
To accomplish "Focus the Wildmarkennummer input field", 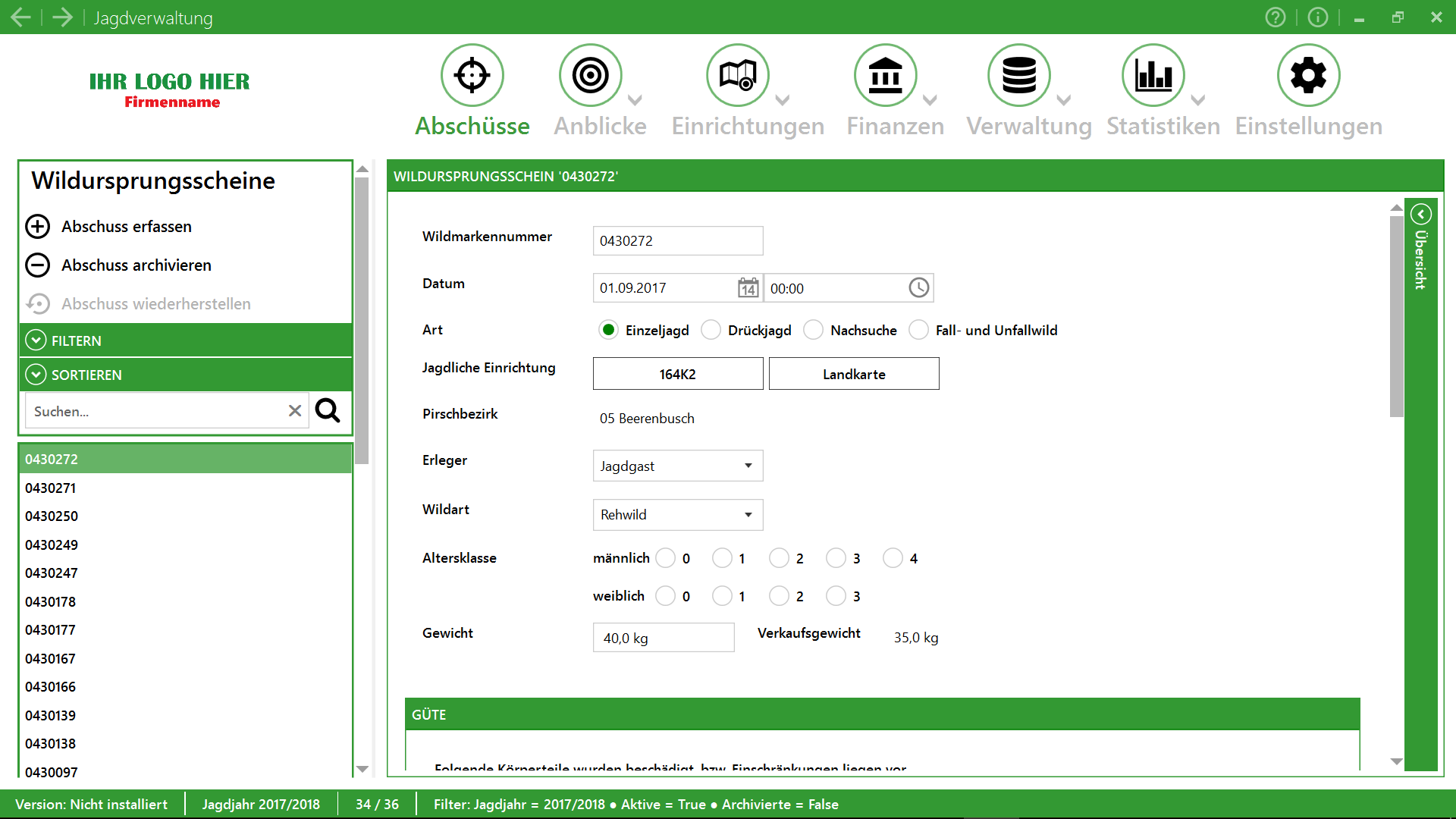I will coord(678,240).
